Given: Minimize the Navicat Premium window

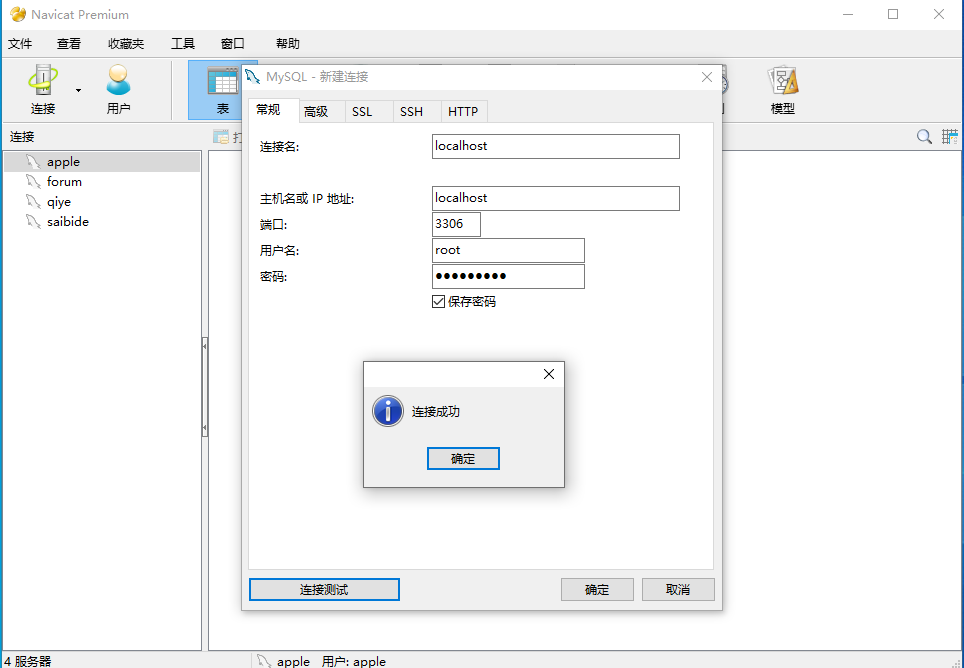Looking at the screenshot, I should point(848,14).
